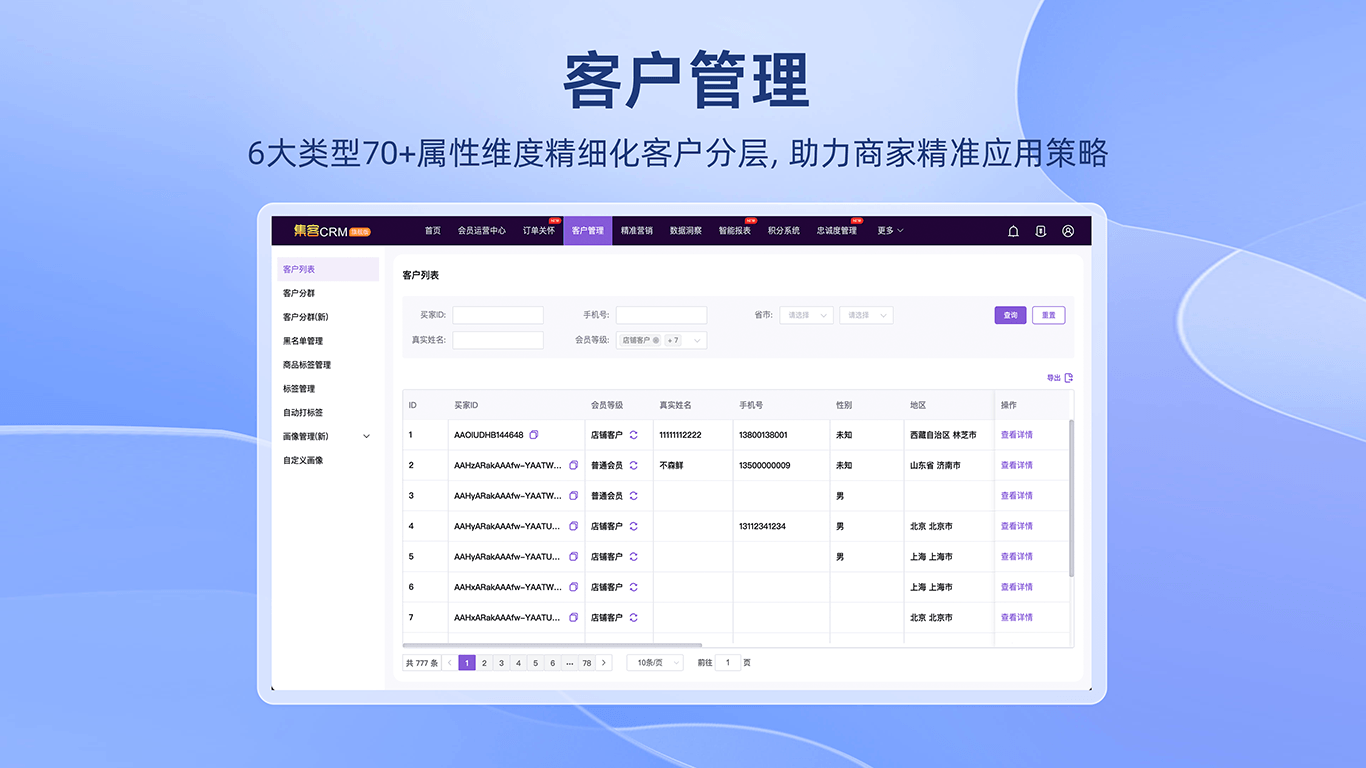Refresh member level icon in row 1
Screen dimensions: 1366x768
tap(633, 435)
